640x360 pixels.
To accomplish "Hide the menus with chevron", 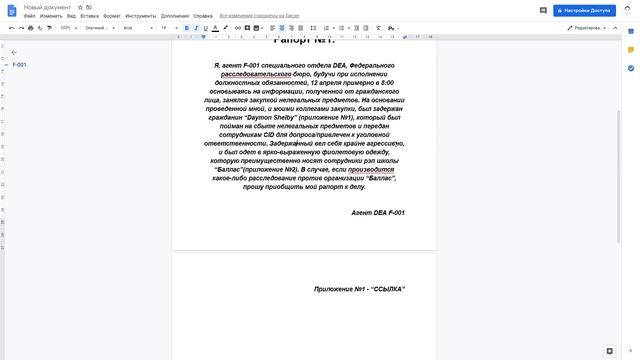I will tap(615, 28).
